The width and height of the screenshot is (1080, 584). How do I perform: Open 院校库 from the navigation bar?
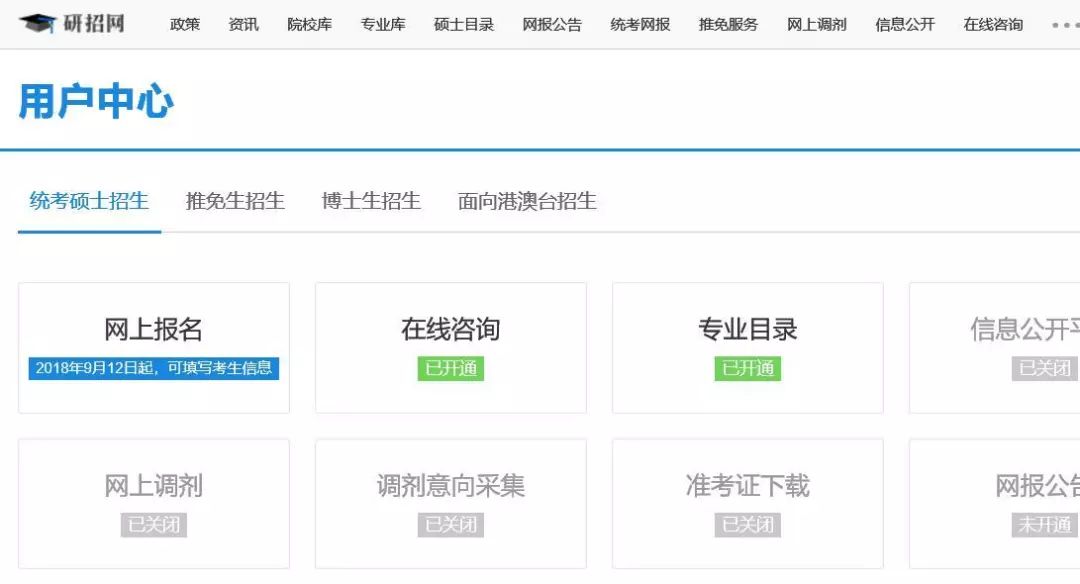click(309, 25)
